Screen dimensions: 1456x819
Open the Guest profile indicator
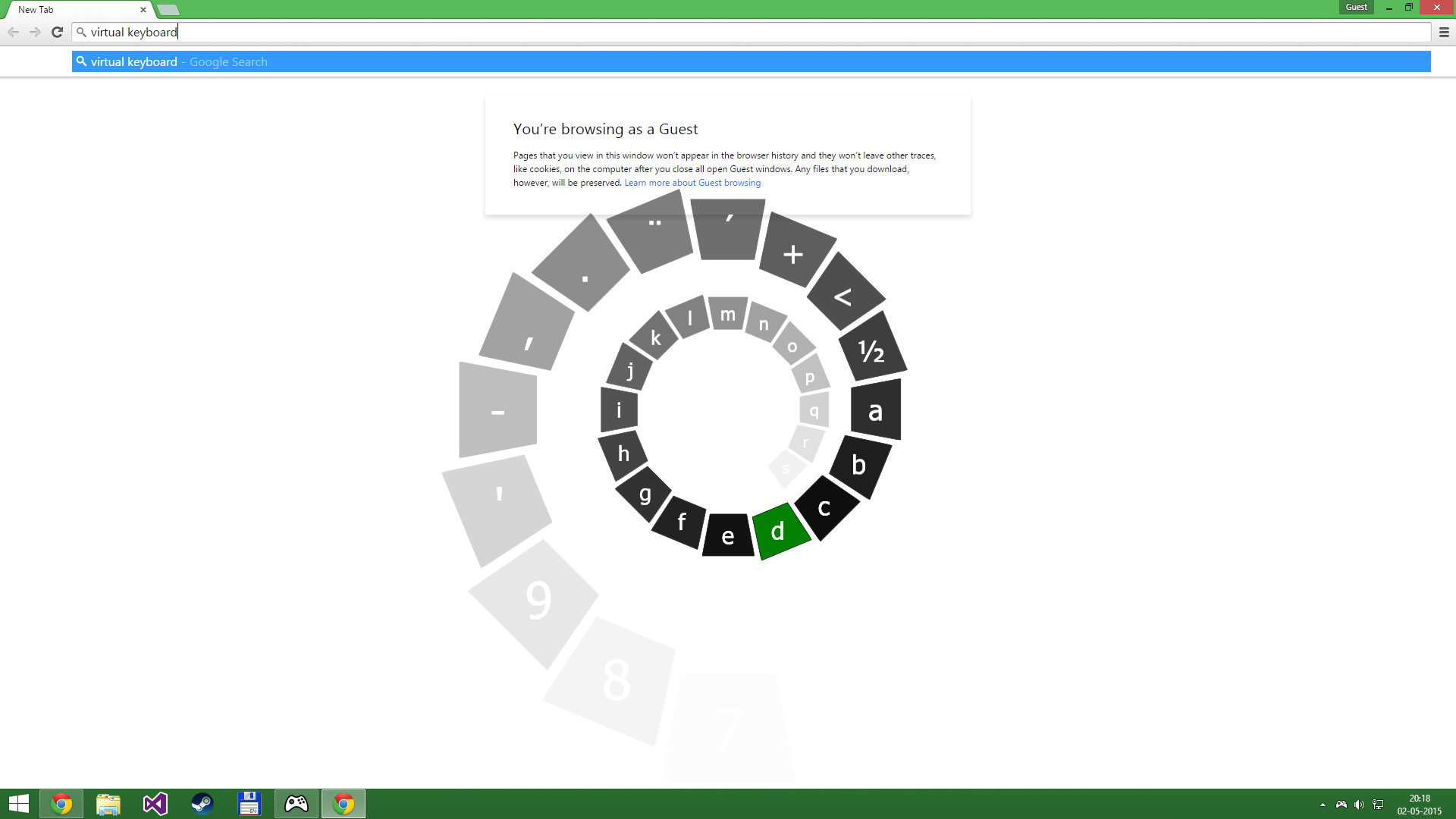pyautogui.click(x=1355, y=7)
